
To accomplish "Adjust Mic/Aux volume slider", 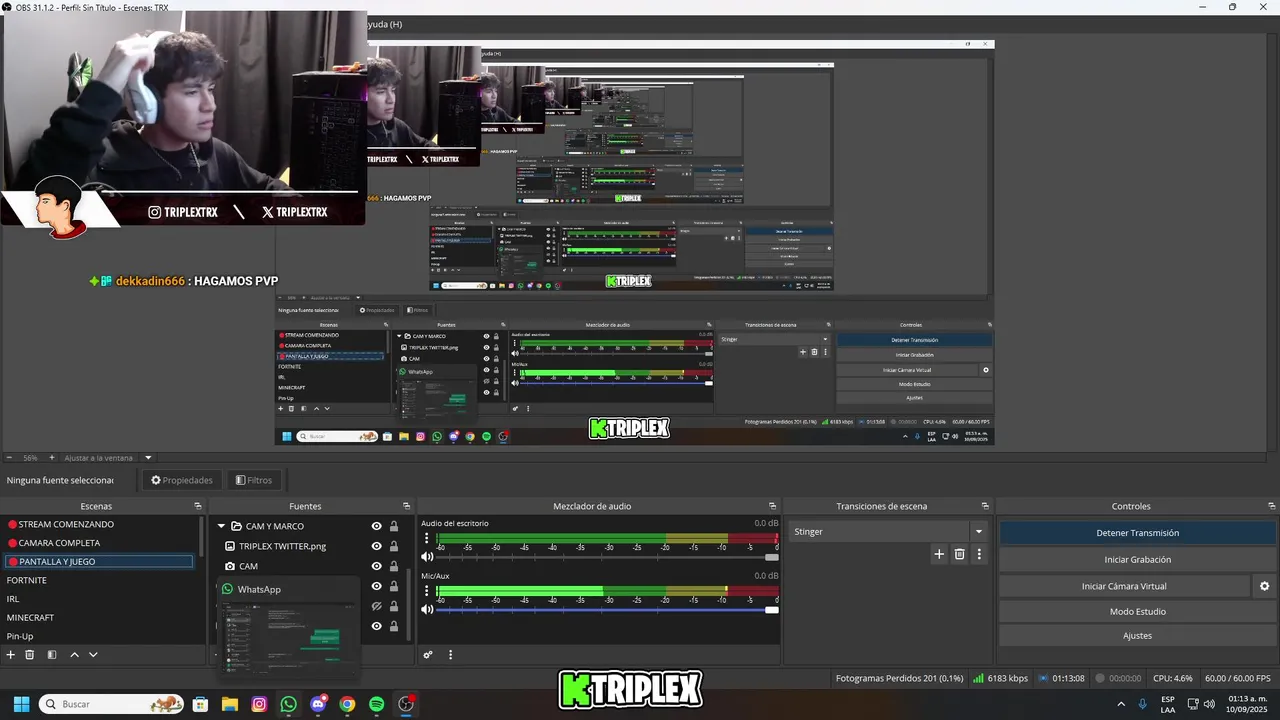I will (606, 609).
